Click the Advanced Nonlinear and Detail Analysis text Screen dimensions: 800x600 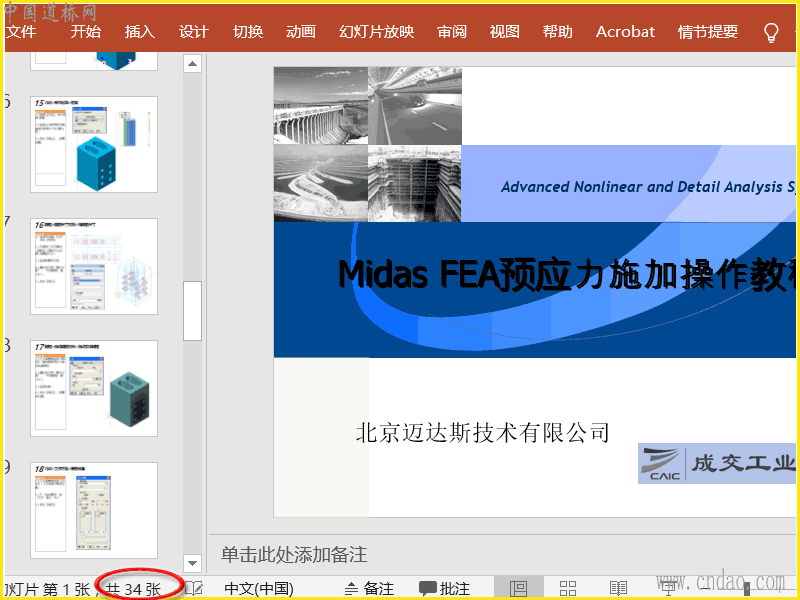click(x=648, y=187)
